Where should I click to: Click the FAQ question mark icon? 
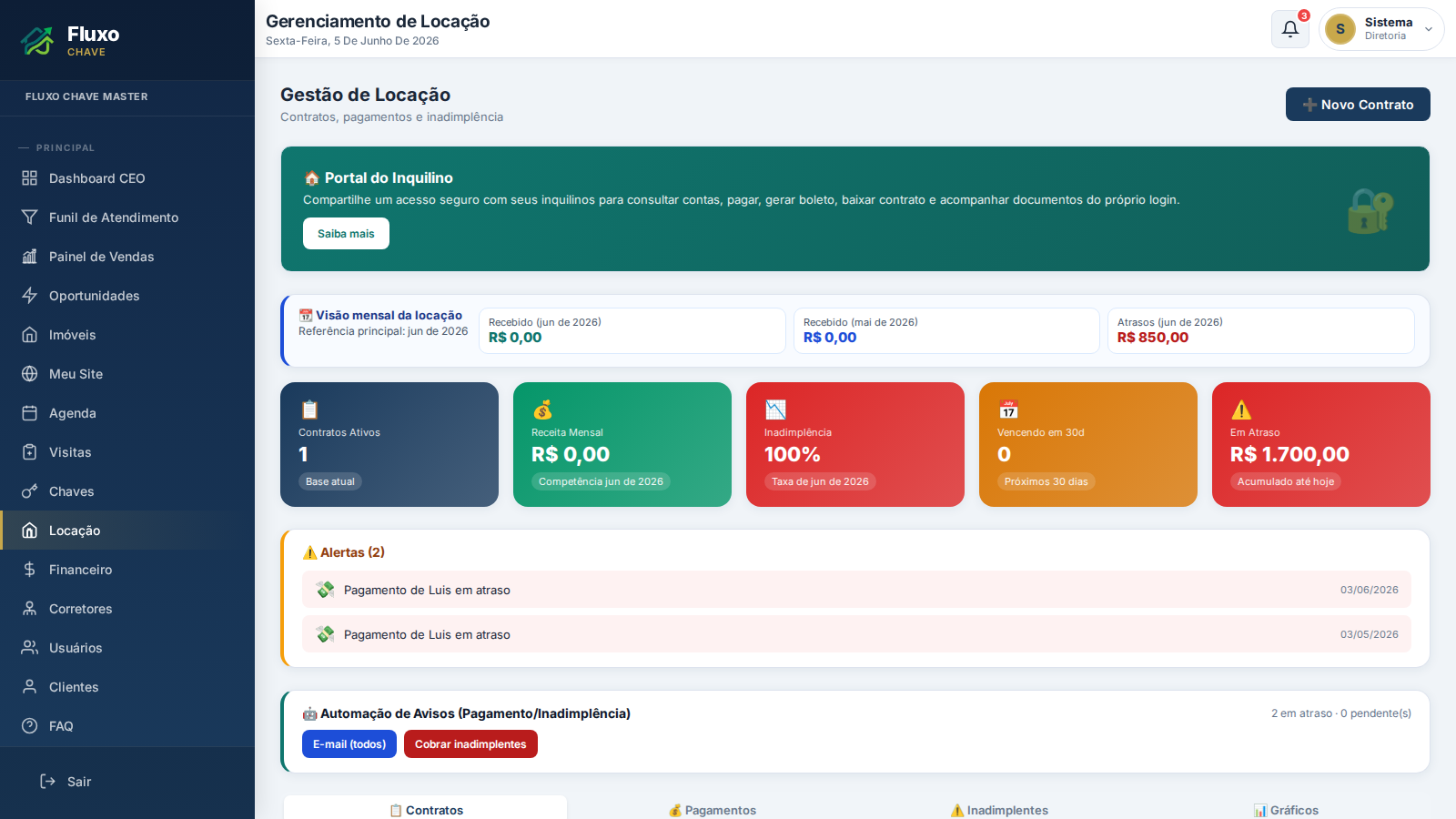coord(30,726)
